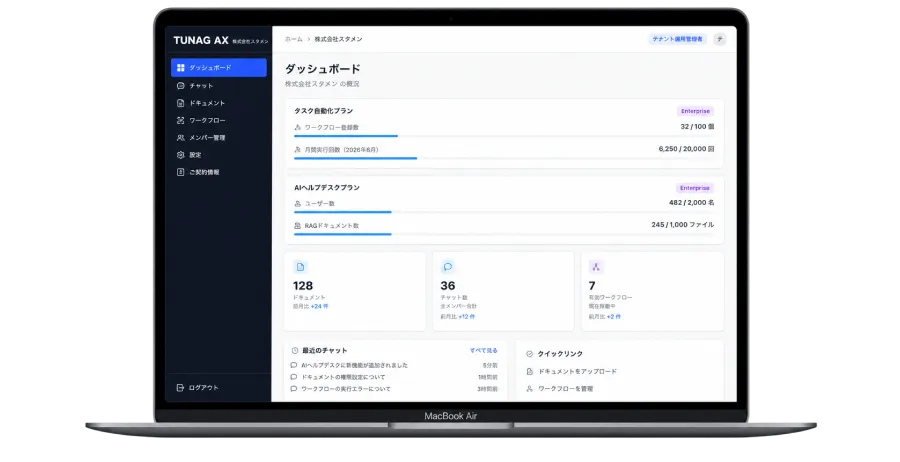Click the 482 / 2,000 名 value
The image size is (900, 462).
point(692,203)
